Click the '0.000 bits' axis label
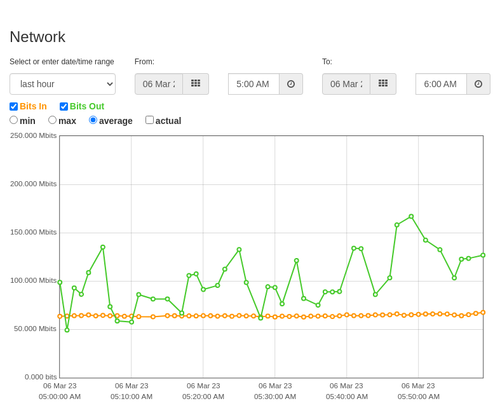 [x=41, y=377]
